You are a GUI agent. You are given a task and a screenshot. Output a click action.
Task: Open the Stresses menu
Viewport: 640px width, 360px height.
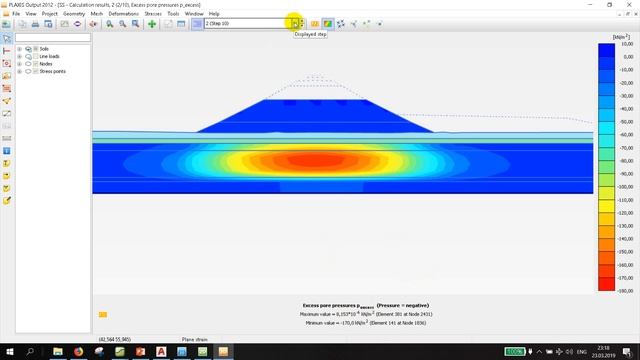tap(153, 13)
